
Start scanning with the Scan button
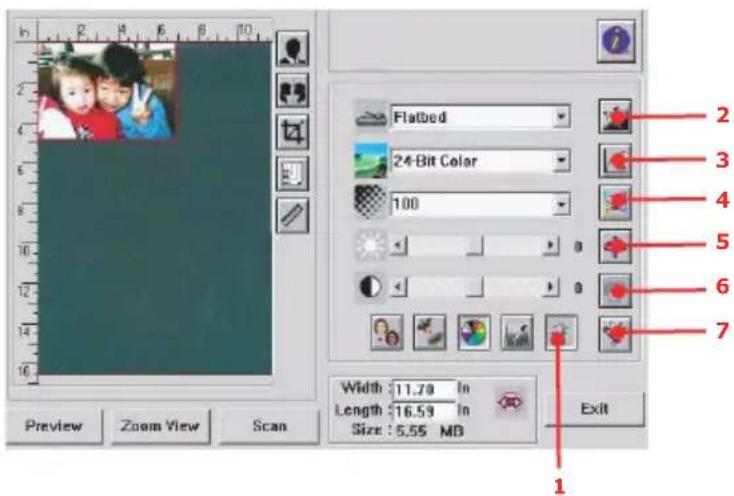coord(270,426)
